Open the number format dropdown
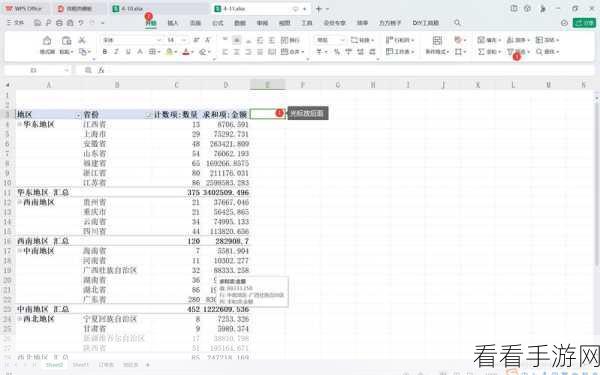600x375 pixels. click(x=342, y=40)
